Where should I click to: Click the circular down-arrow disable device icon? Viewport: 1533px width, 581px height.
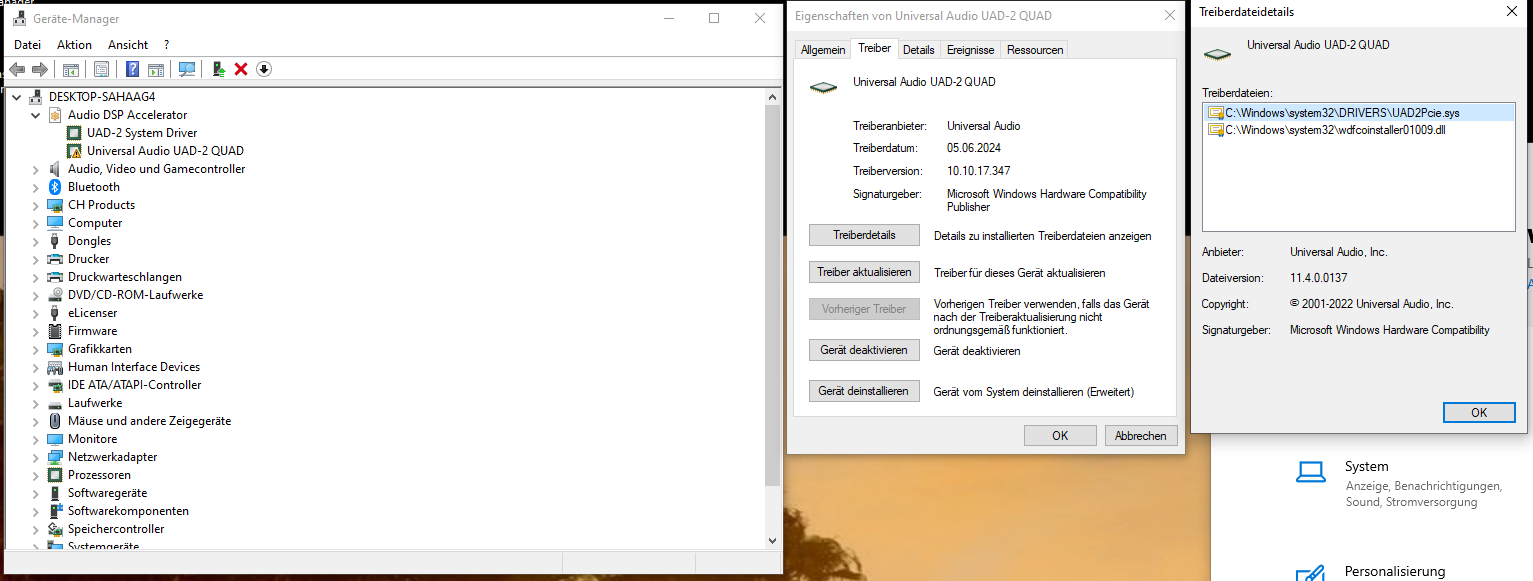pos(264,69)
